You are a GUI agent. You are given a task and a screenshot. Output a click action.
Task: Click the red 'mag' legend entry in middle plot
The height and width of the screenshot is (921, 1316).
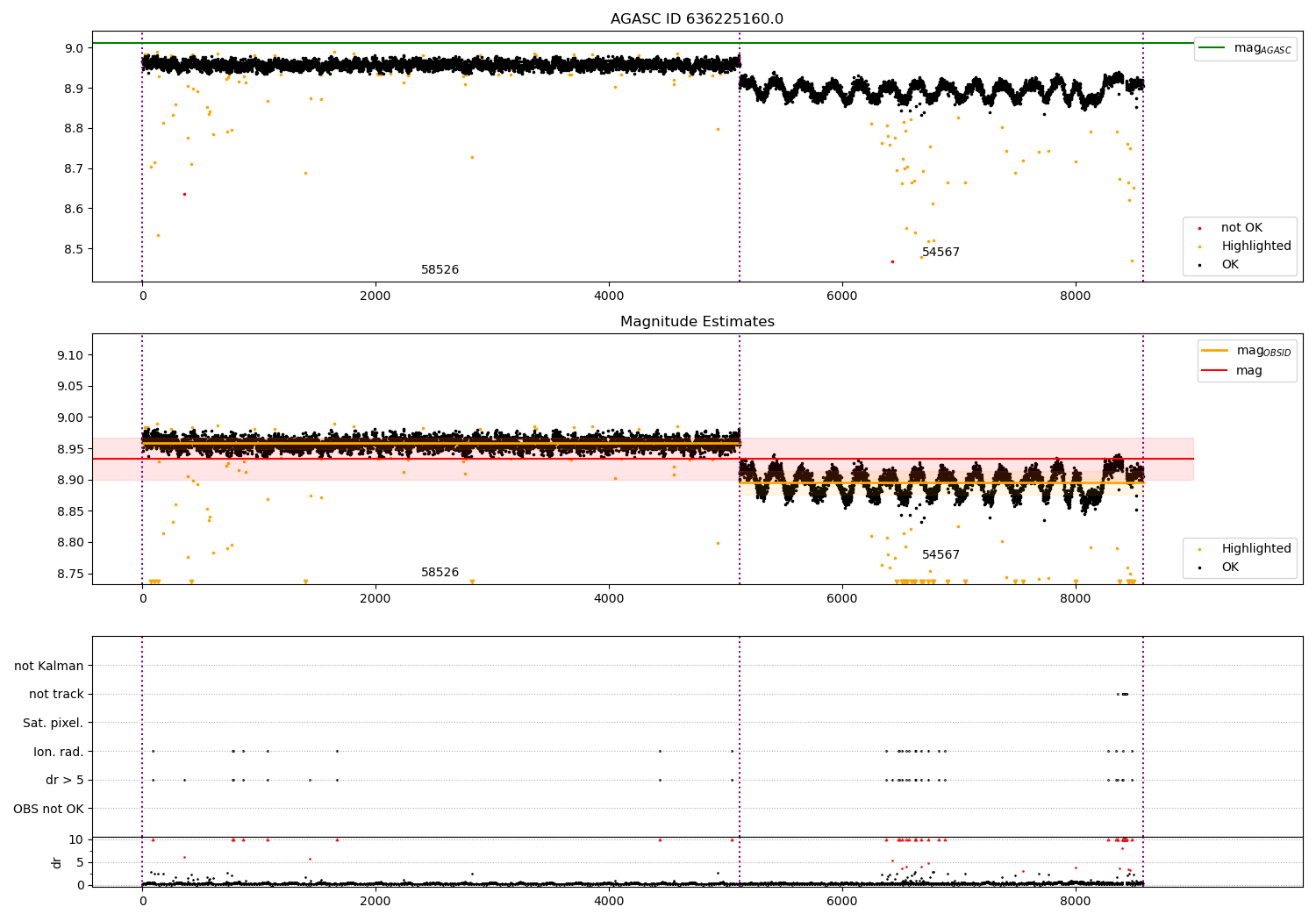coord(1249,370)
